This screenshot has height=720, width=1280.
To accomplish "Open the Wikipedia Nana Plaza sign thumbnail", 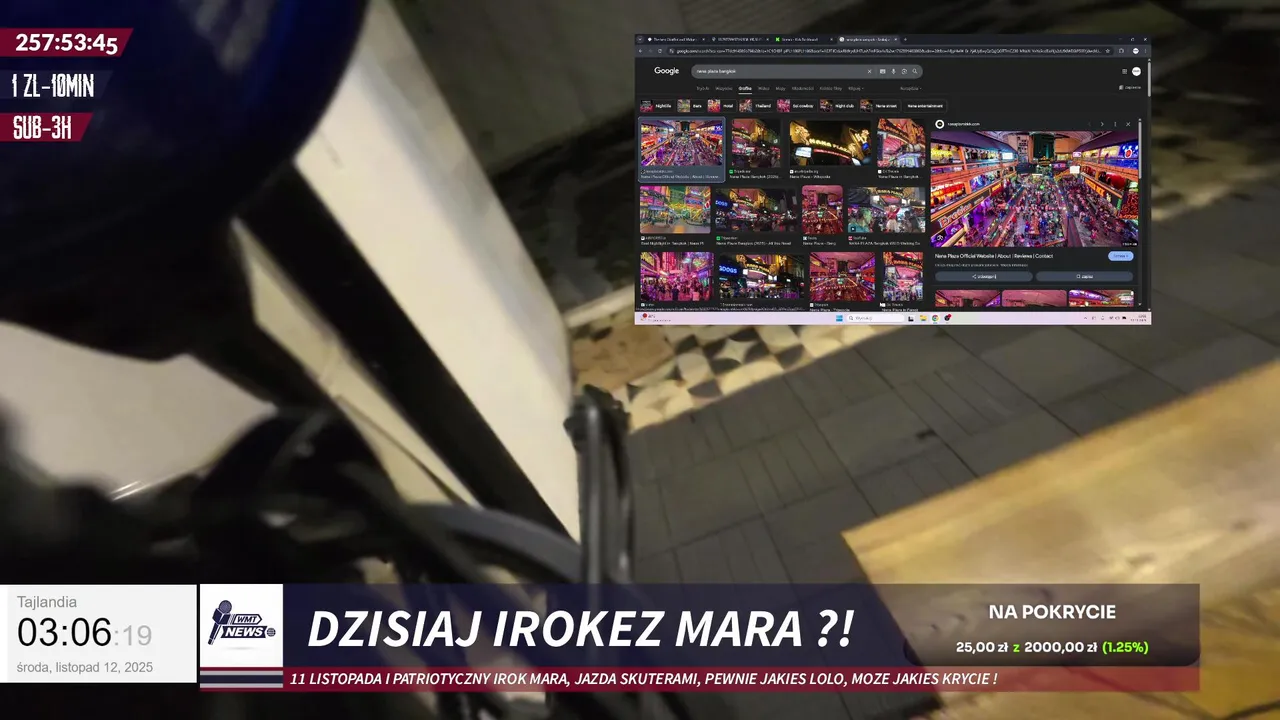I will click(x=829, y=143).
